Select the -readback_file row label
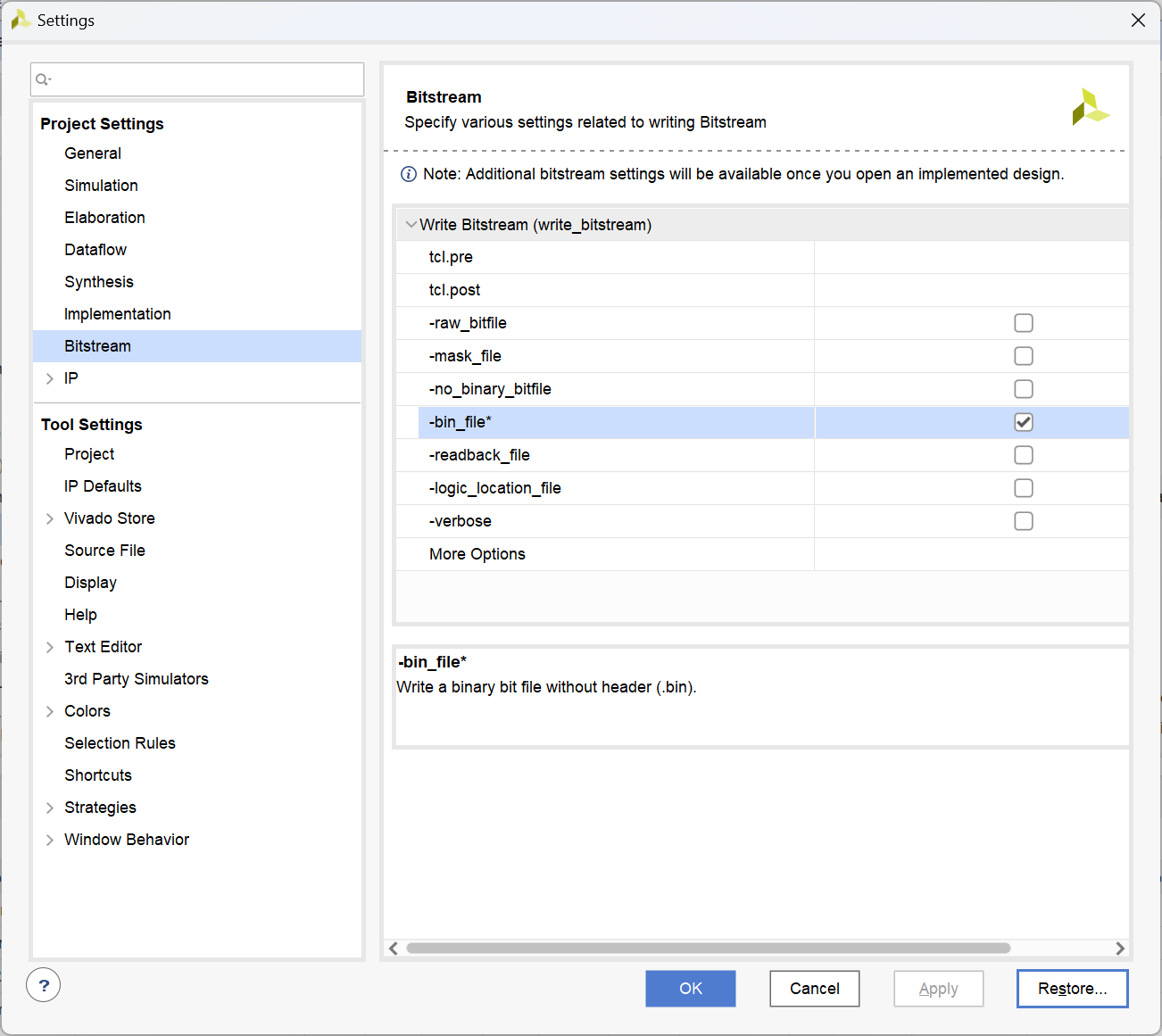 [x=479, y=455]
